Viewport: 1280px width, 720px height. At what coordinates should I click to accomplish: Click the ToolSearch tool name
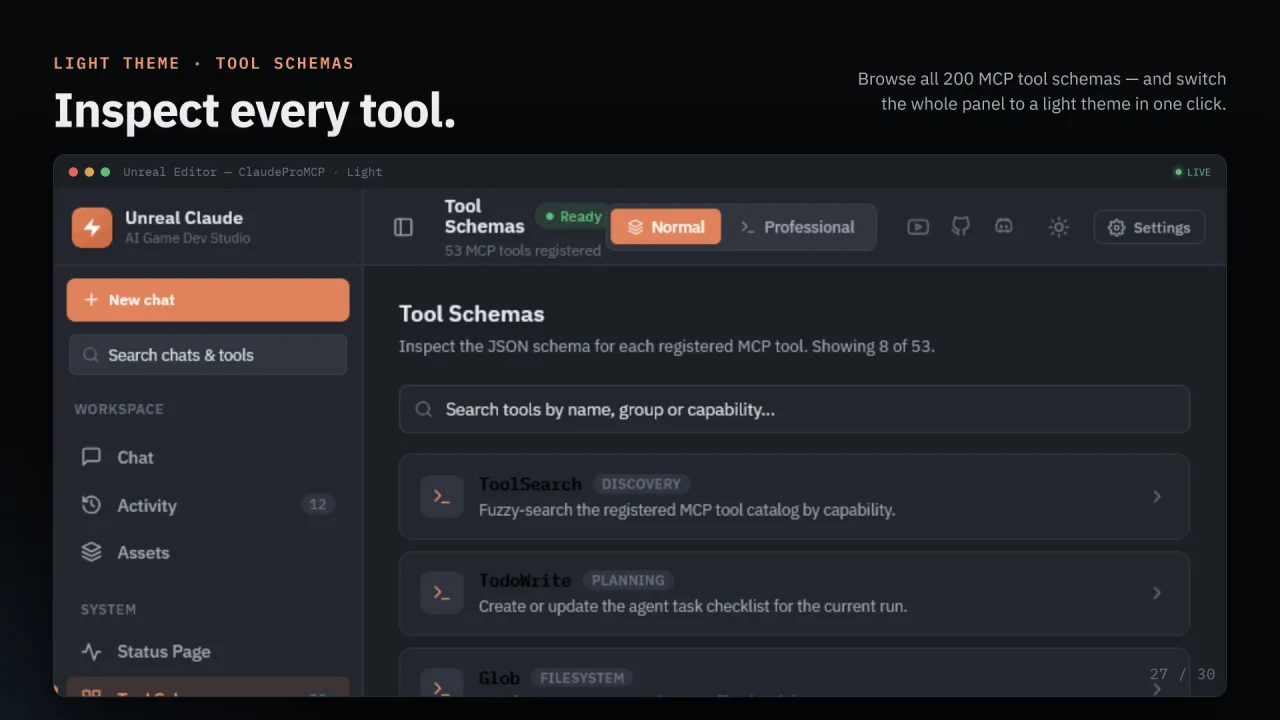(x=530, y=484)
